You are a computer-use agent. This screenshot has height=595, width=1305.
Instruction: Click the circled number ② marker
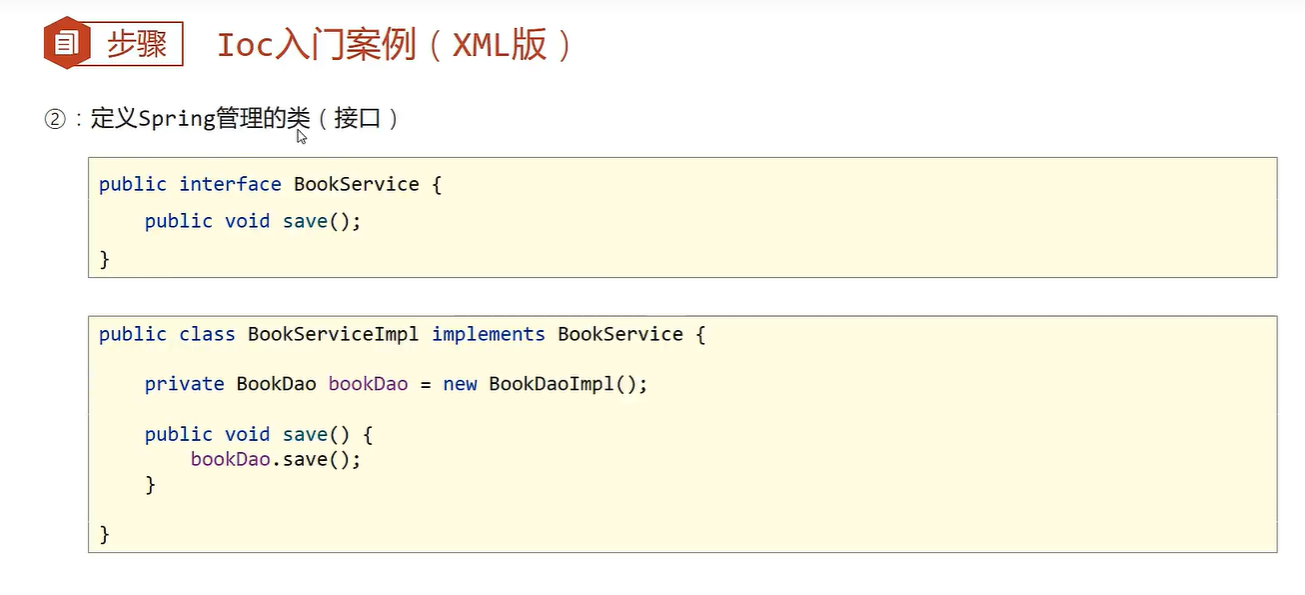54,119
